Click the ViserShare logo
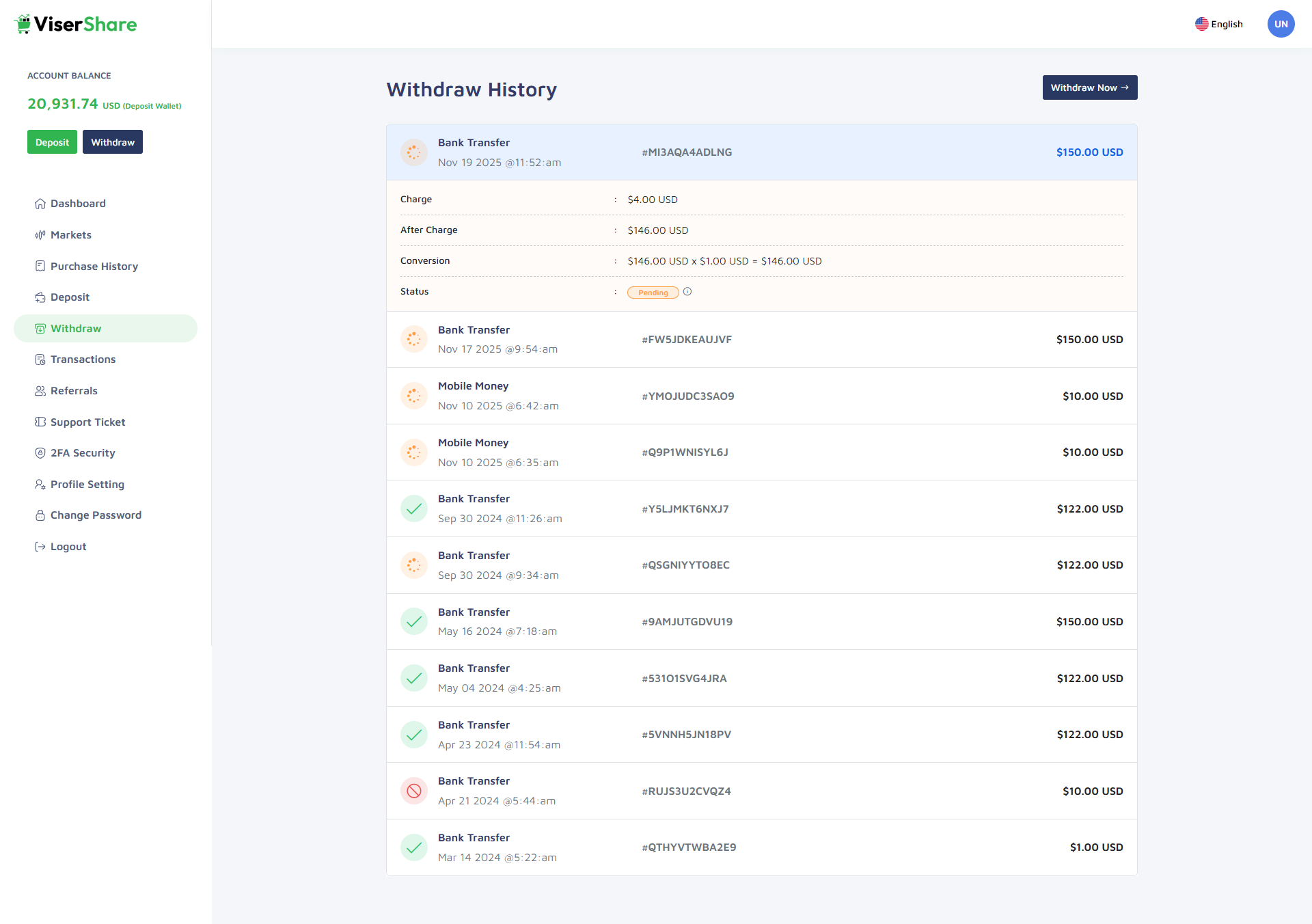This screenshot has height=924, width=1312. pyautogui.click(x=75, y=25)
